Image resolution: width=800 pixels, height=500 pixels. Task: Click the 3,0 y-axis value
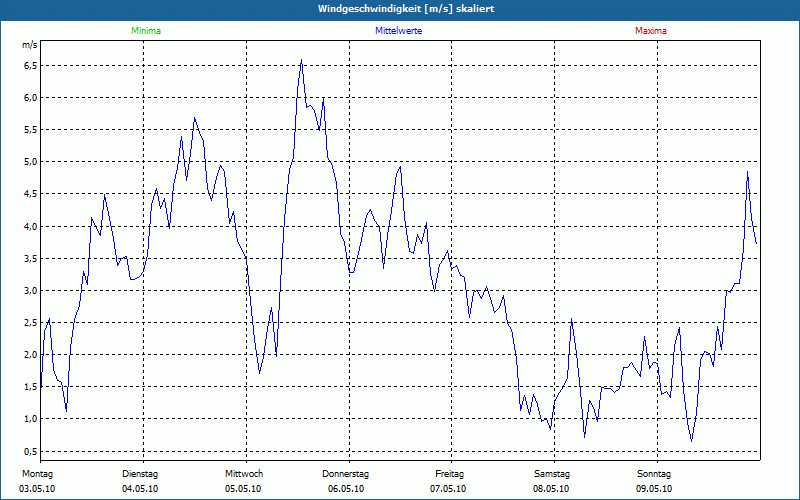(x=30, y=291)
